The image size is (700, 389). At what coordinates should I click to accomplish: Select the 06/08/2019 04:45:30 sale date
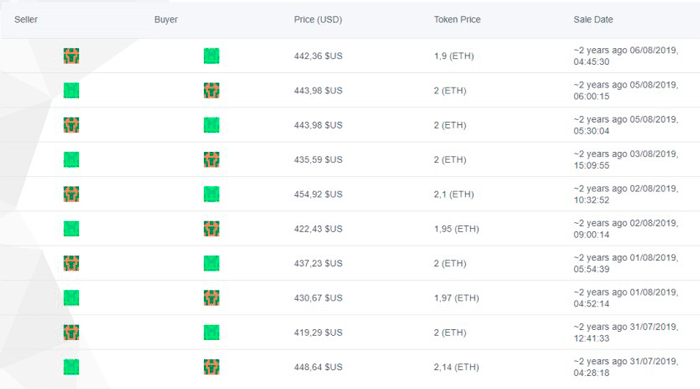pyautogui.click(x=626, y=56)
